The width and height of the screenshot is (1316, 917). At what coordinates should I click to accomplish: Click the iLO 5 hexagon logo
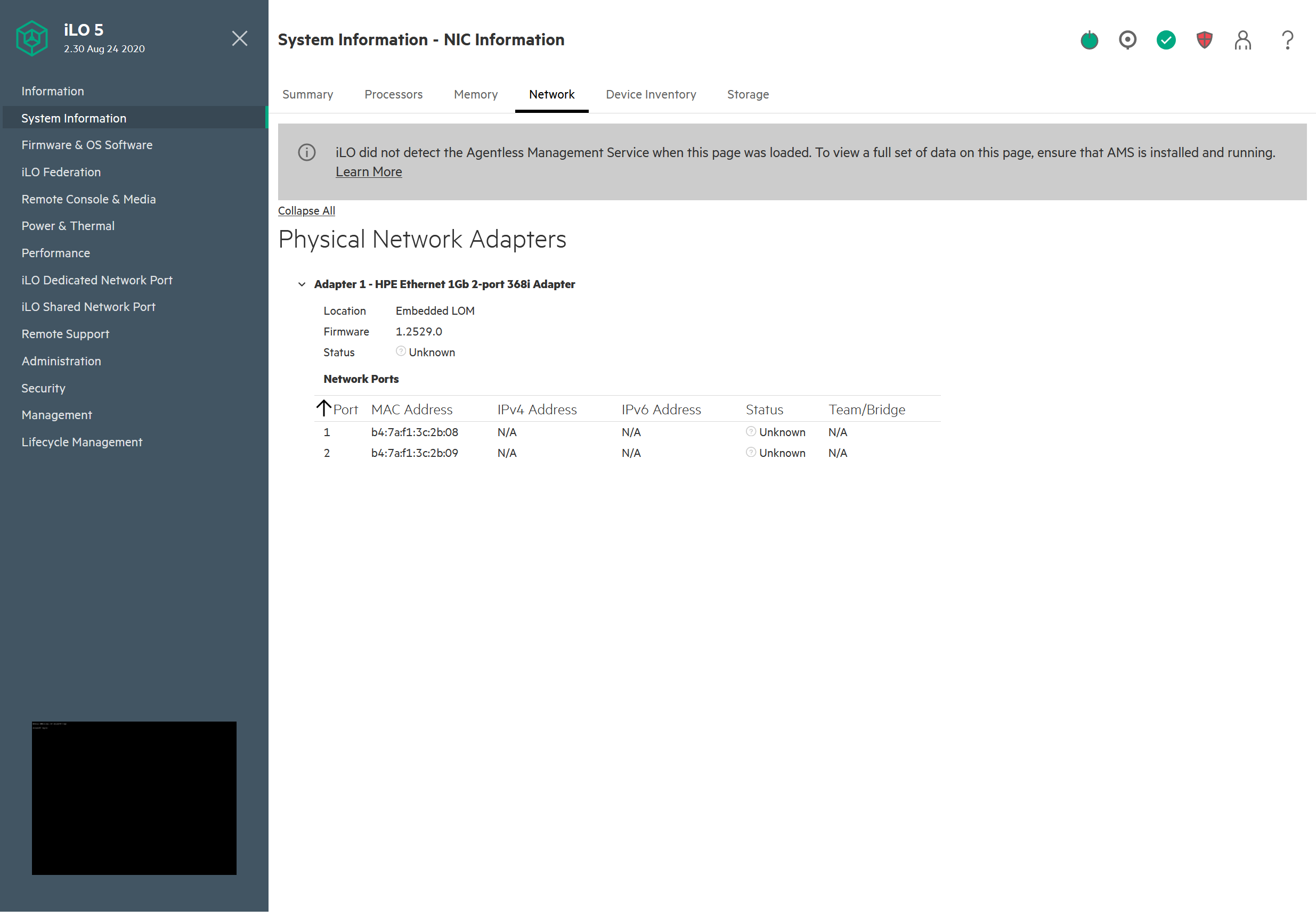[x=32, y=38]
